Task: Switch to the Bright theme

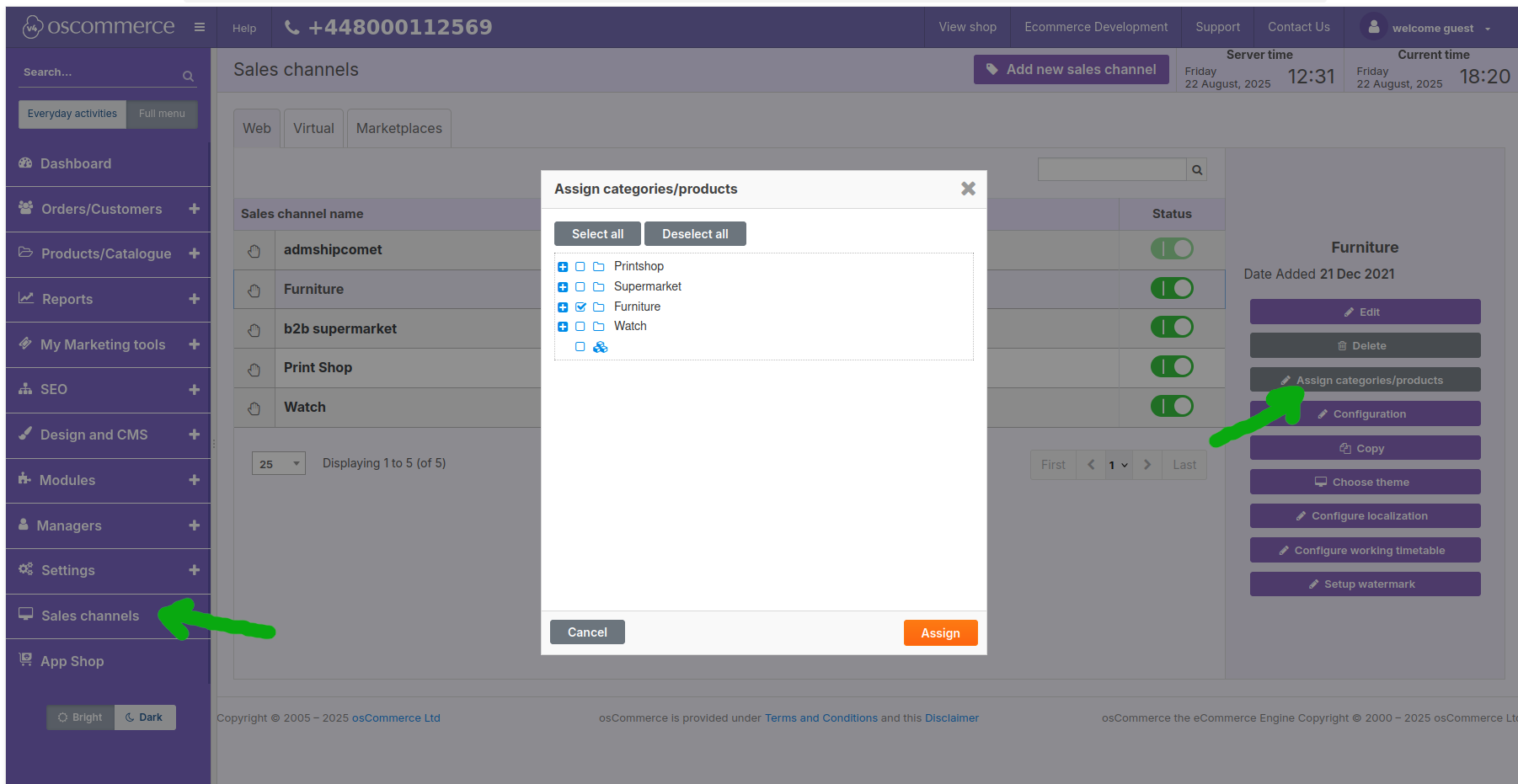Action: tap(80, 717)
